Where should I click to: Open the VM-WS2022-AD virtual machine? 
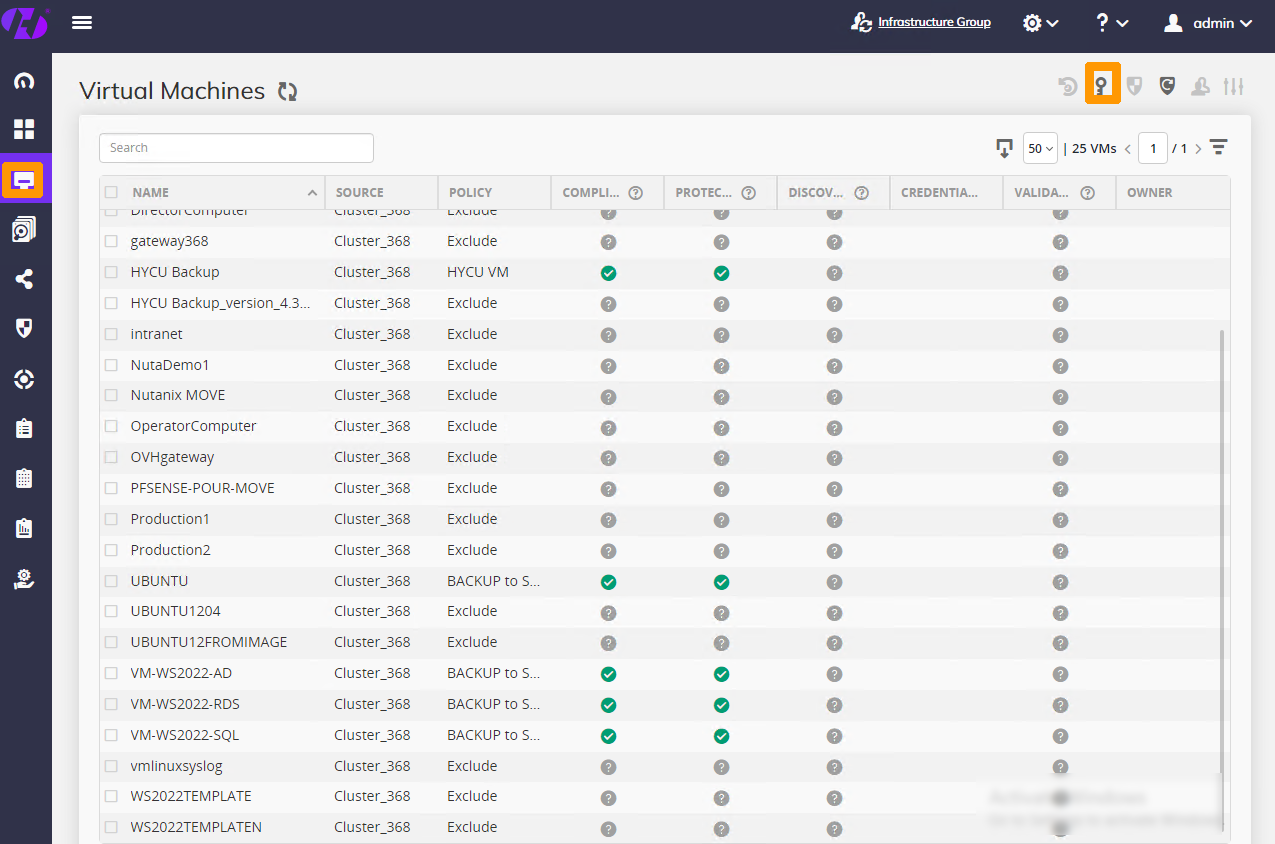[179, 673]
